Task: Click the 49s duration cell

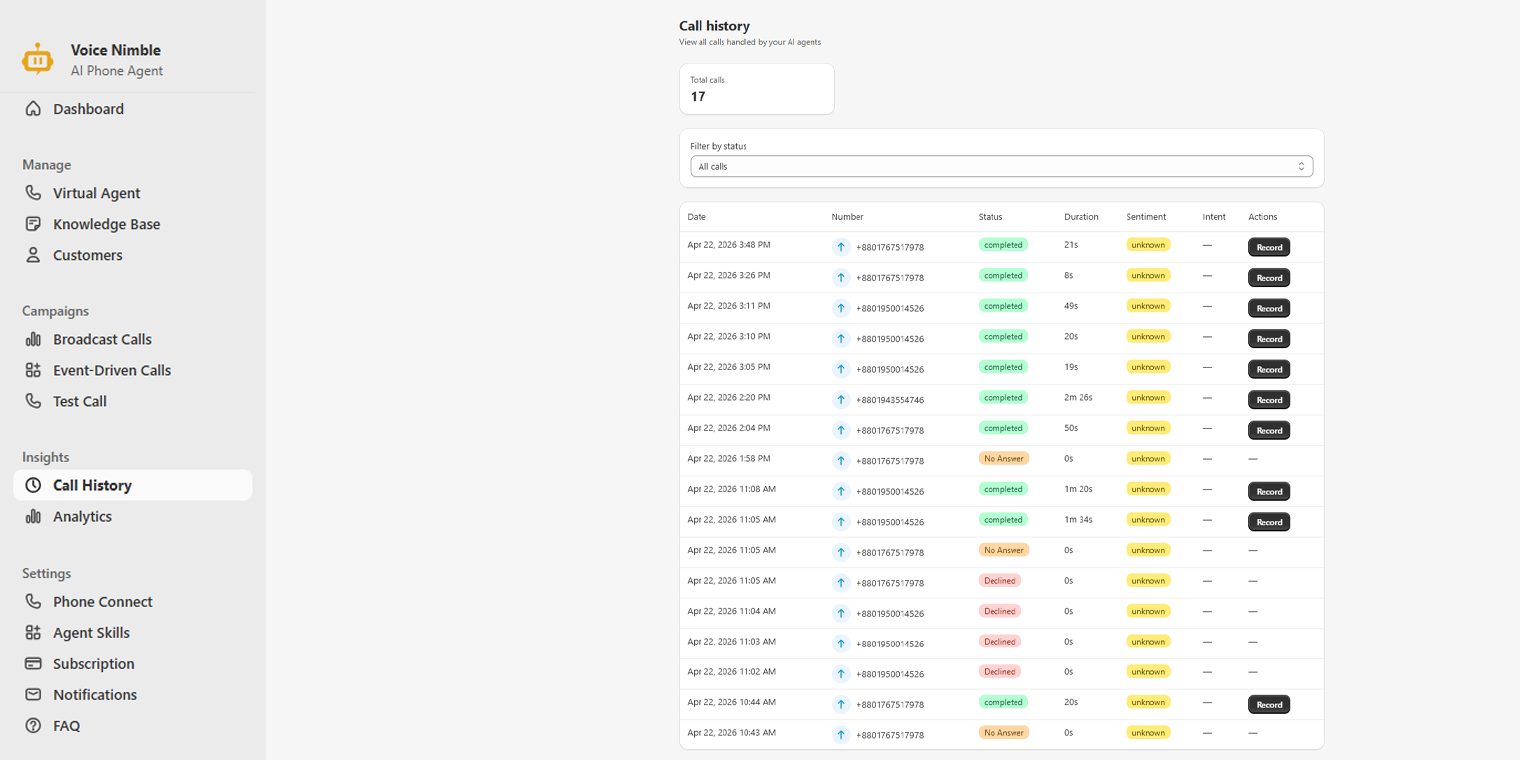Action: click(x=1071, y=306)
